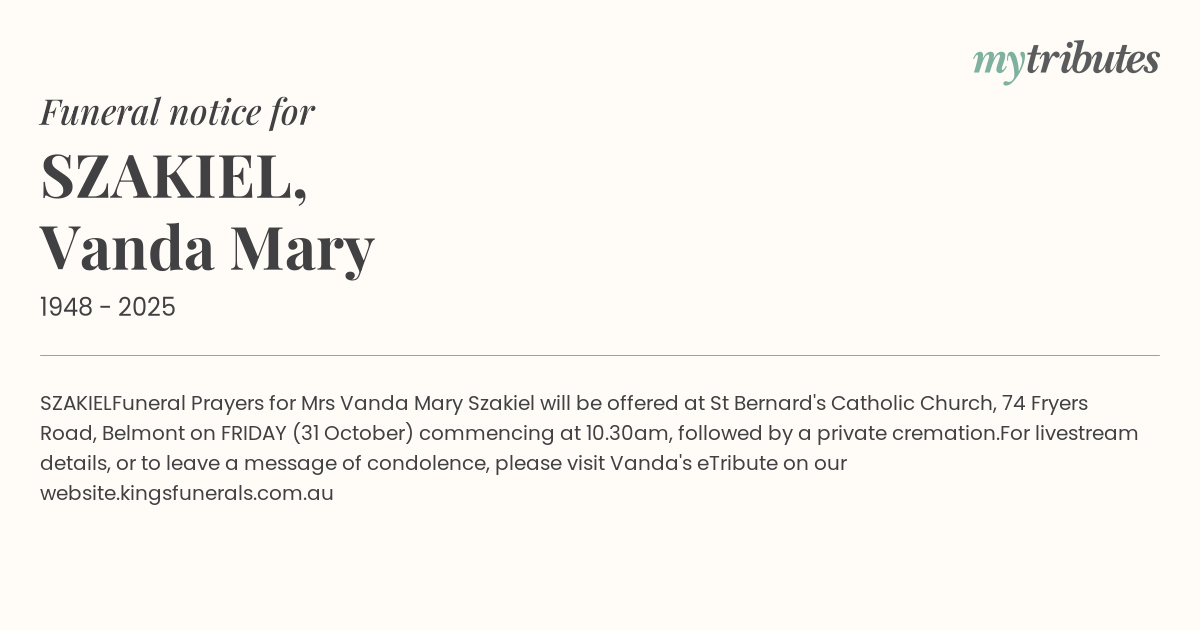Click the dark "tributes" logo wordmark

[x=1092, y=59]
